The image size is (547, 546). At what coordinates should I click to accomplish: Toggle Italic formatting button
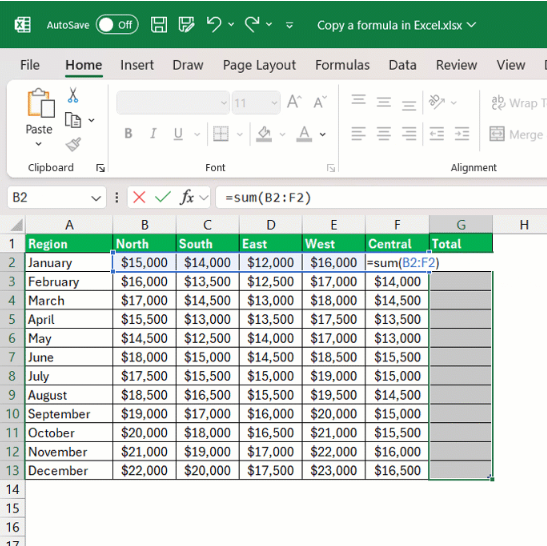(x=153, y=133)
